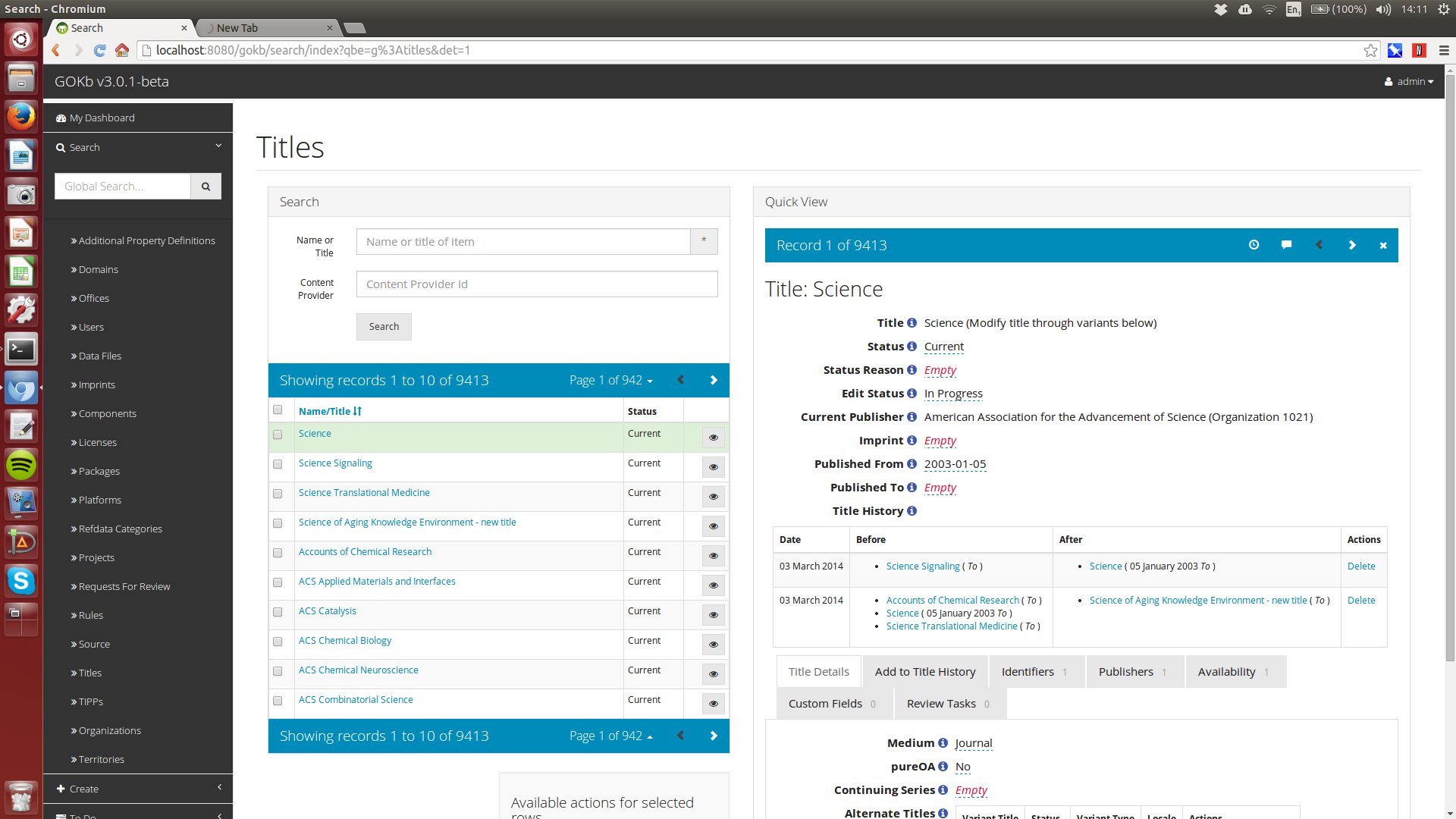Toggle checkbox for ACS Chemical Biology row
Screen dimensions: 1456x819
pos(278,641)
